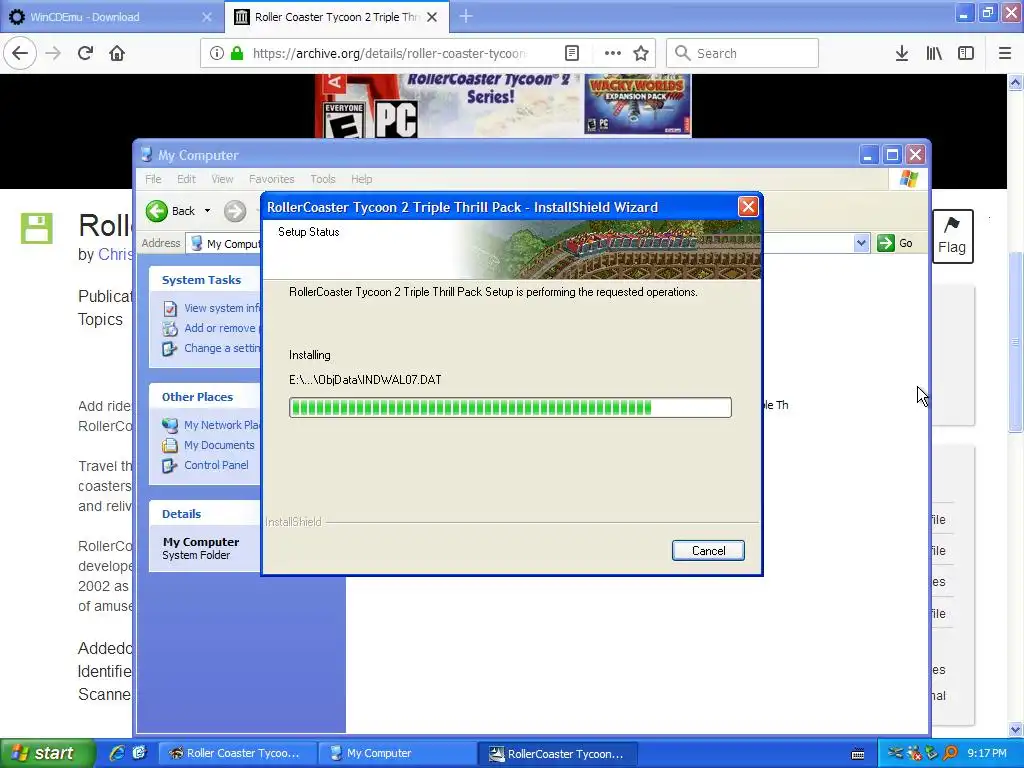Collapse the System Tasks panel header
The height and width of the screenshot is (768, 1024).
pyautogui.click(x=204, y=280)
